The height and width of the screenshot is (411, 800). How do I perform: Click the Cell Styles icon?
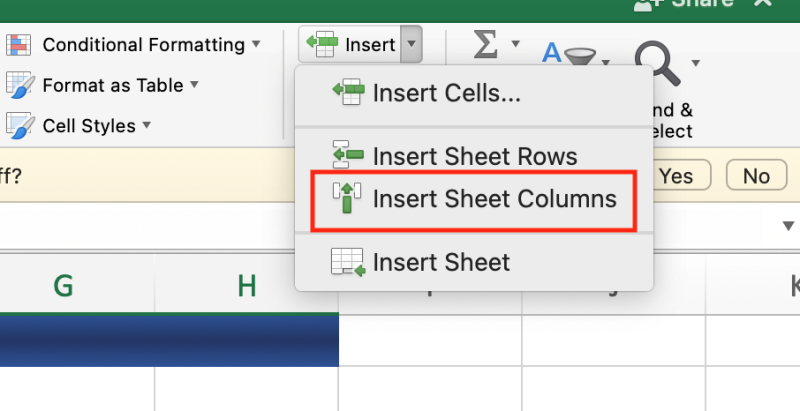[20, 126]
